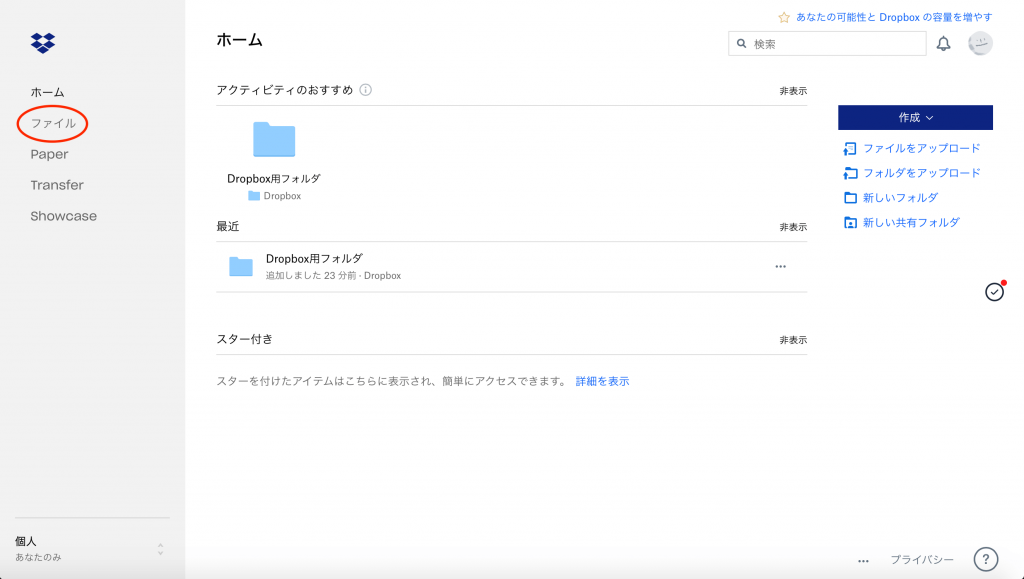
Task: Click the 新しいフォルダ folder icon
Action: tap(850, 198)
